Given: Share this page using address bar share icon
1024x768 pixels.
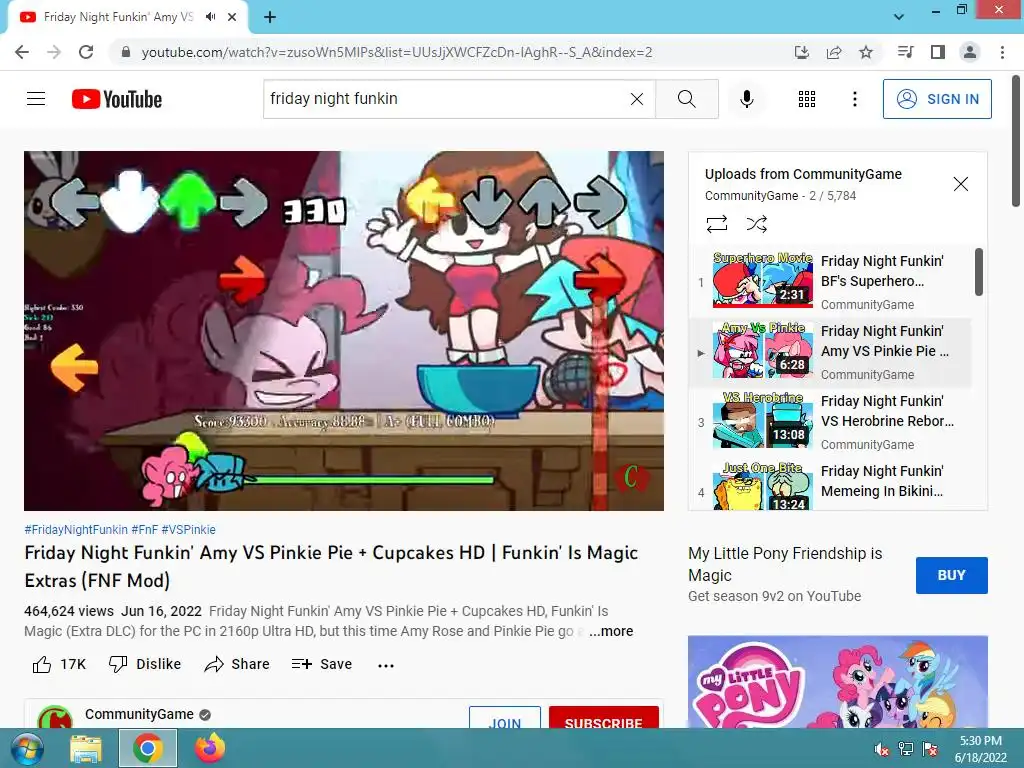Looking at the screenshot, I should click(x=833, y=52).
